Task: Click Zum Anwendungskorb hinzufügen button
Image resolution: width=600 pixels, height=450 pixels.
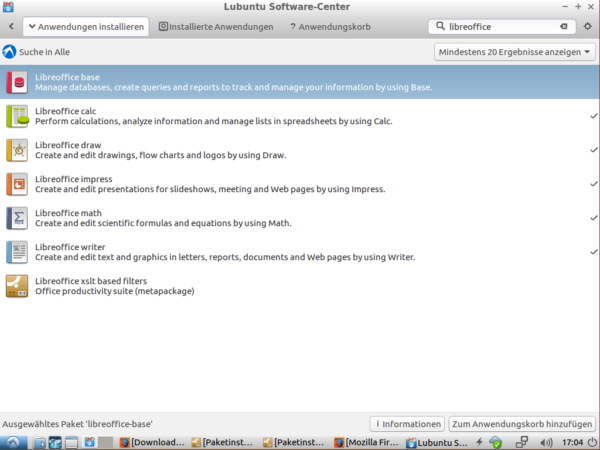Action: [x=522, y=424]
